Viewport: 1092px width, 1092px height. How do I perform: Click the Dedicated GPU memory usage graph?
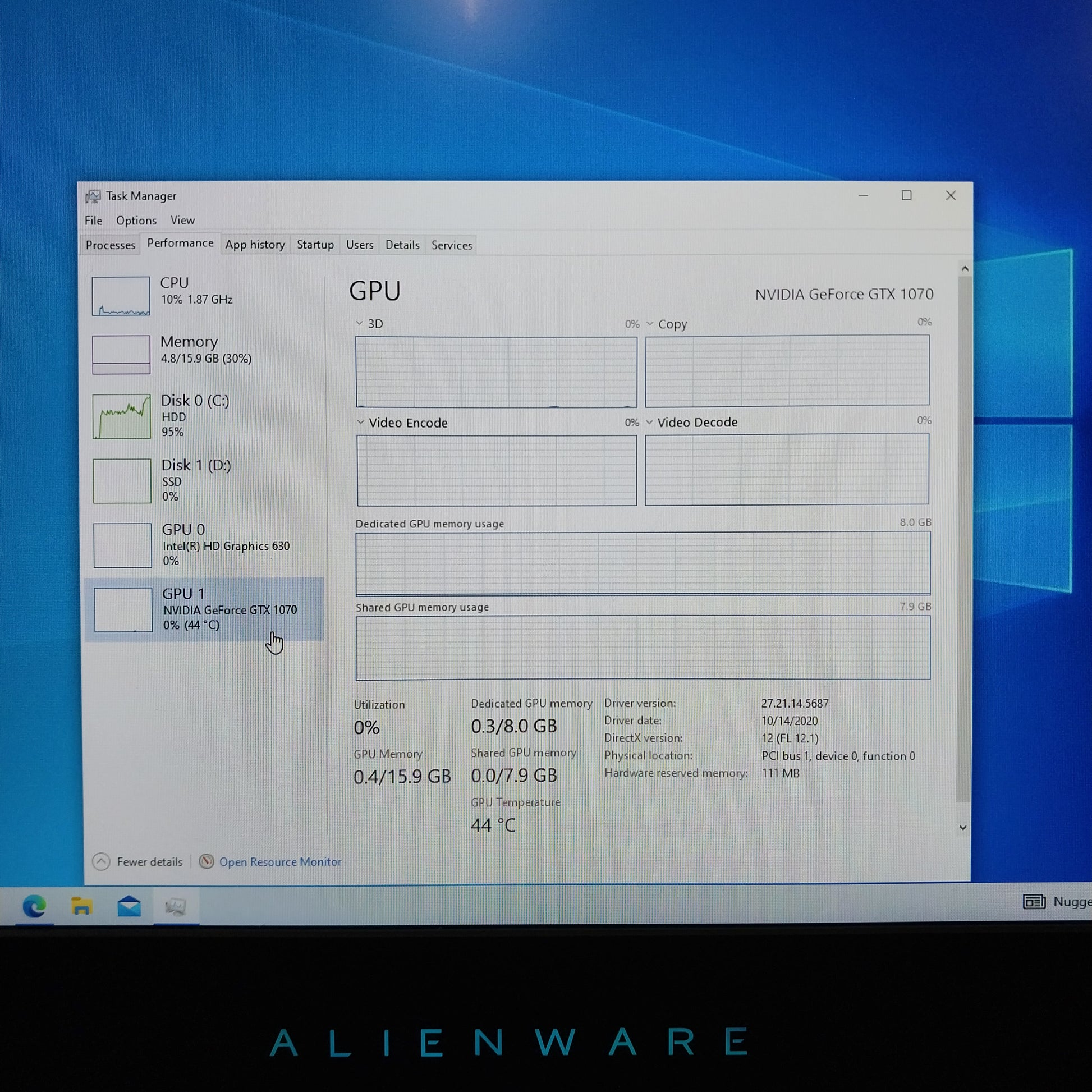click(x=643, y=563)
